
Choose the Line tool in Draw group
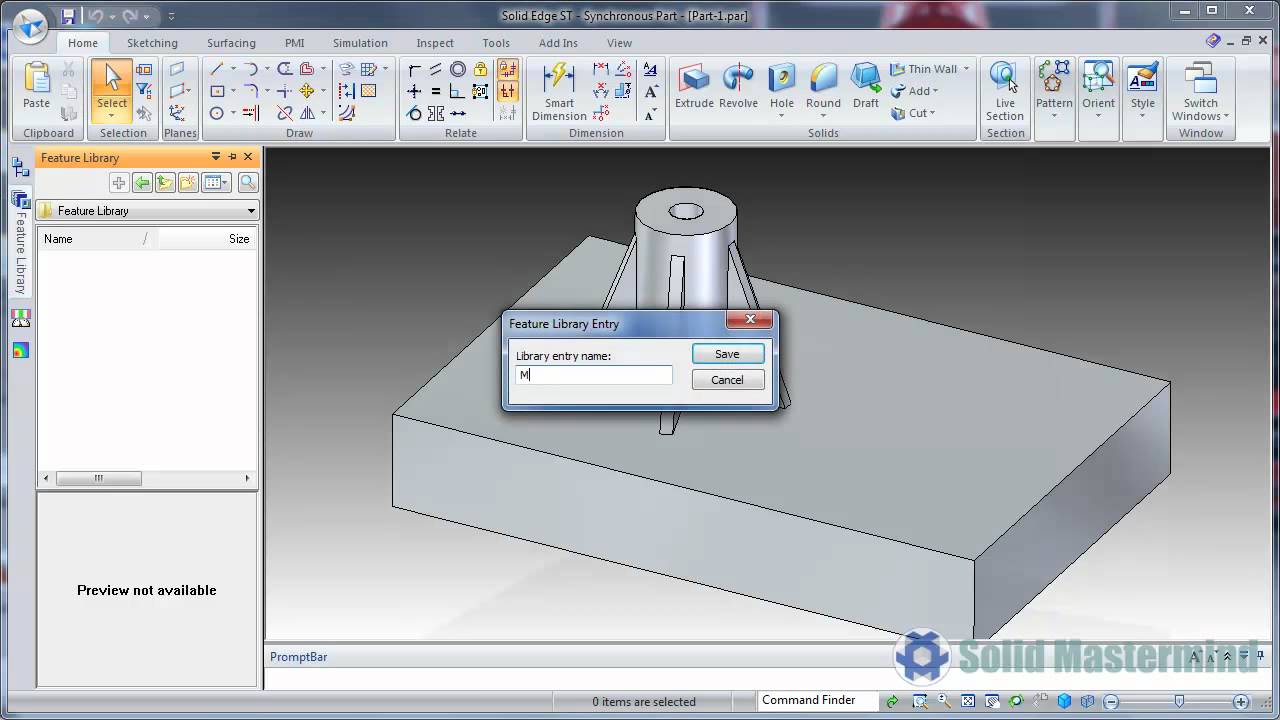coord(217,69)
